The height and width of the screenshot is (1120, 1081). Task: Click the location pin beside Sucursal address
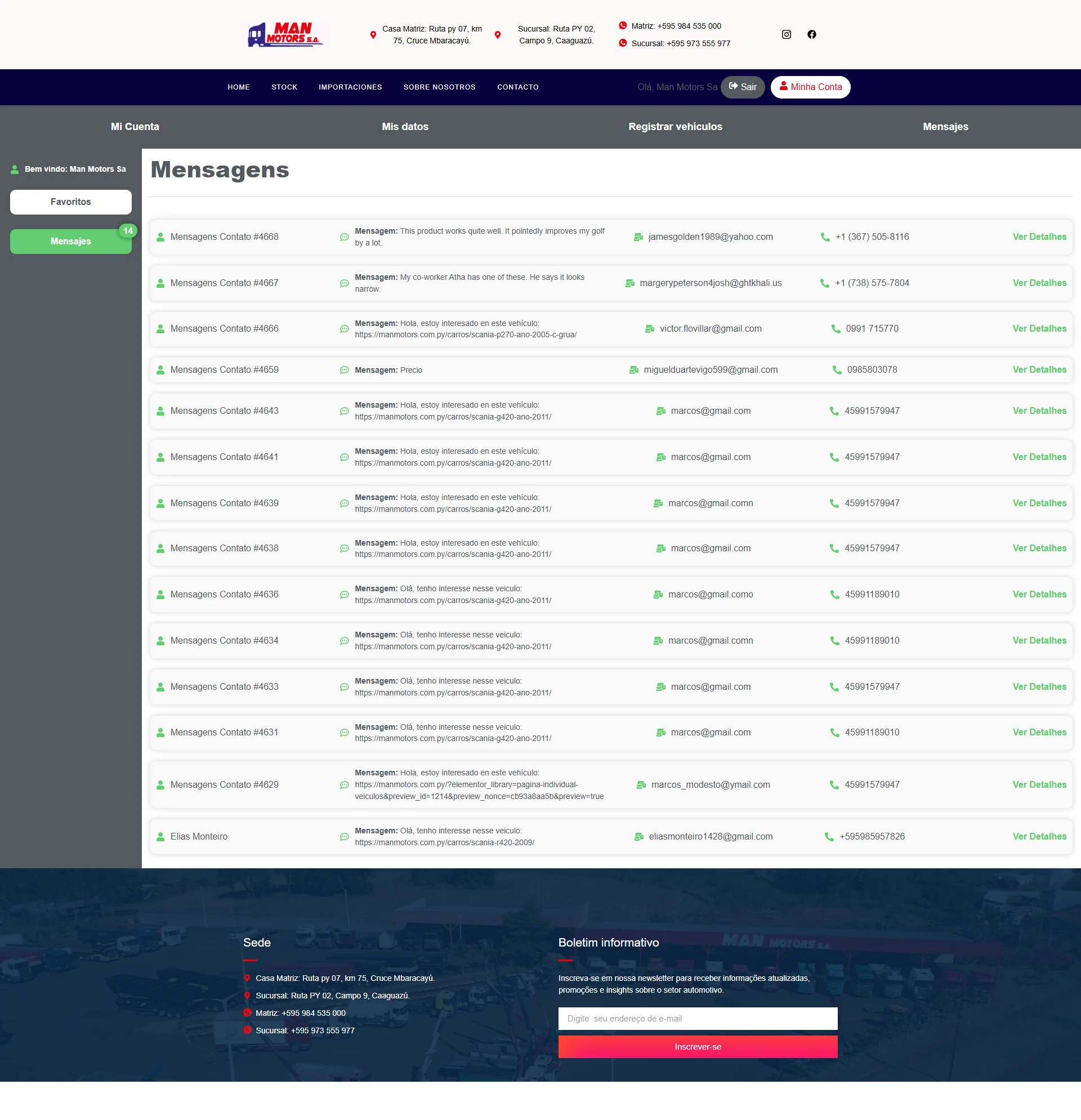pyautogui.click(x=498, y=35)
